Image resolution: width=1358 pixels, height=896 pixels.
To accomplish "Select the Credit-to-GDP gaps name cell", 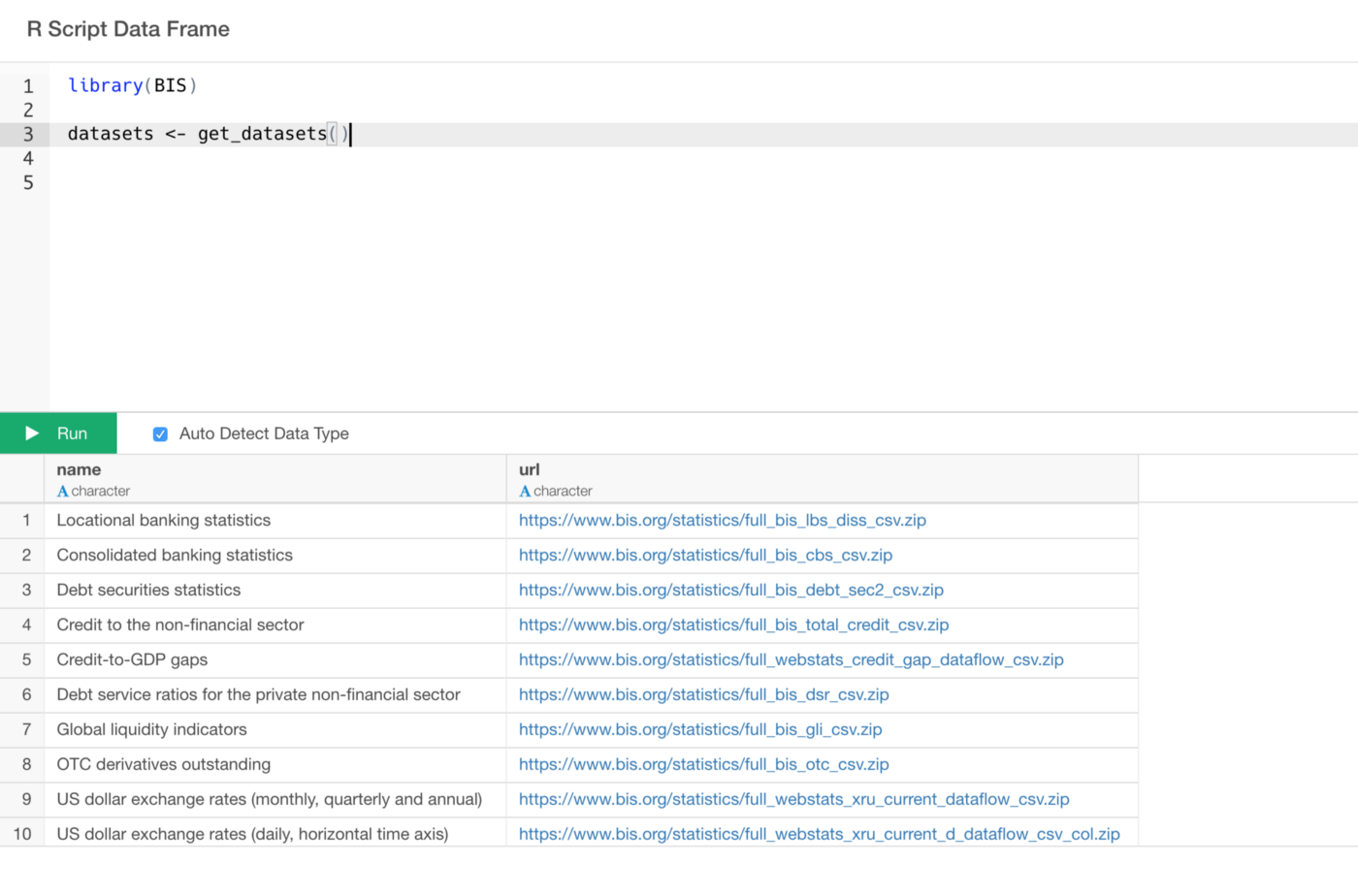I will (132, 660).
